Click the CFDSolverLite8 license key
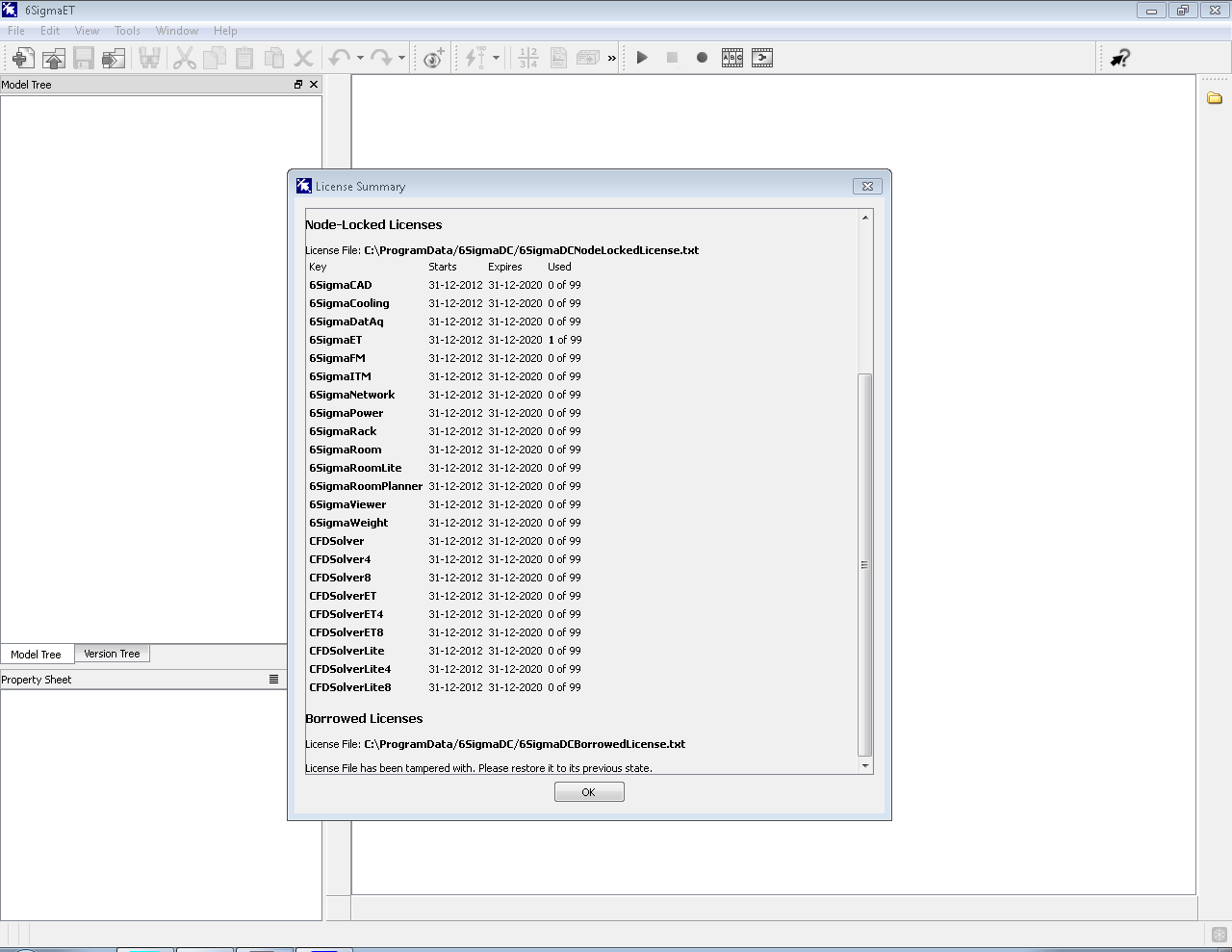Viewport: 1232px width, 952px height. pyautogui.click(x=349, y=687)
